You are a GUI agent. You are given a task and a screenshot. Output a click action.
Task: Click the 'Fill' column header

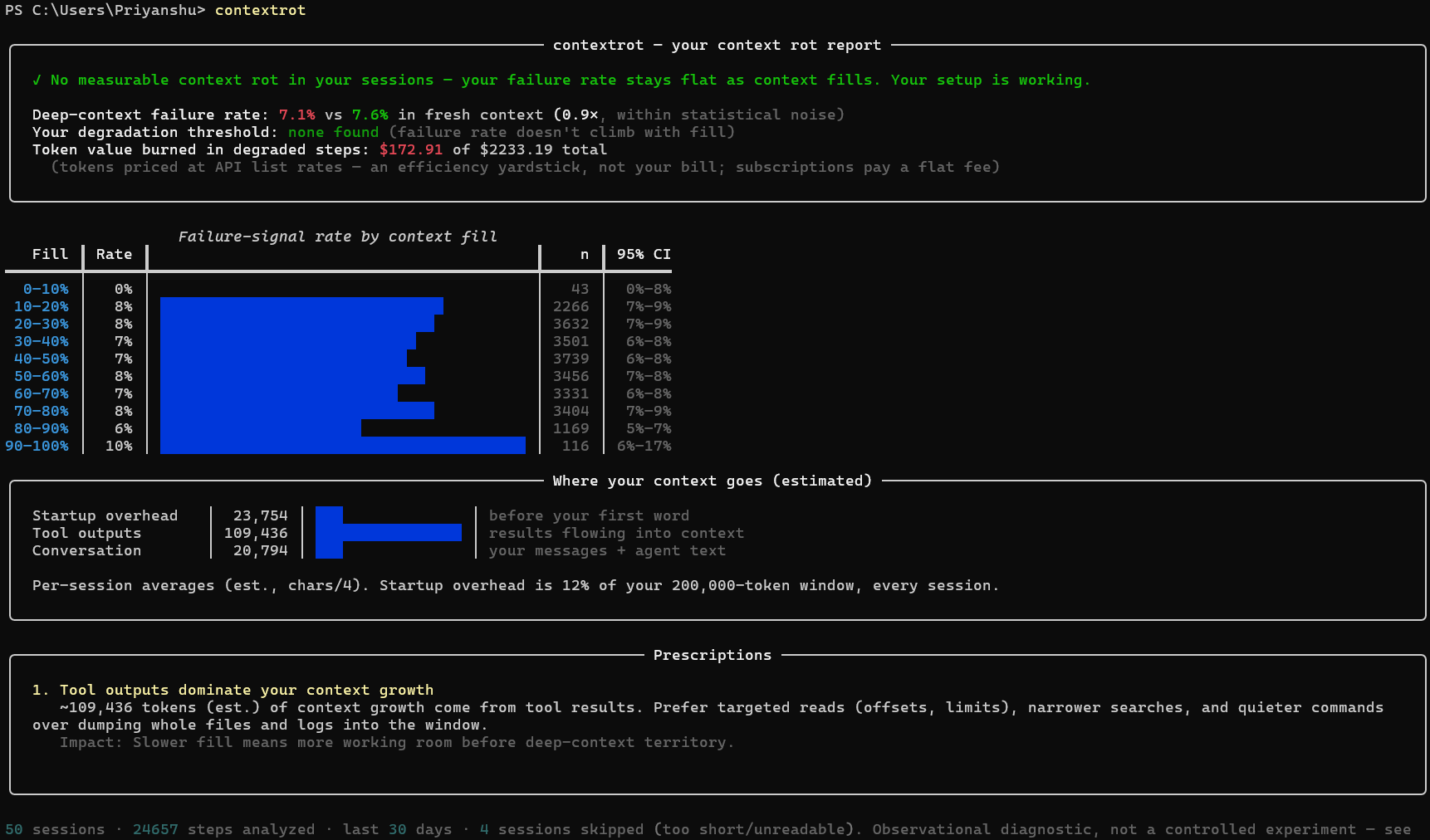click(x=50, y=254)
